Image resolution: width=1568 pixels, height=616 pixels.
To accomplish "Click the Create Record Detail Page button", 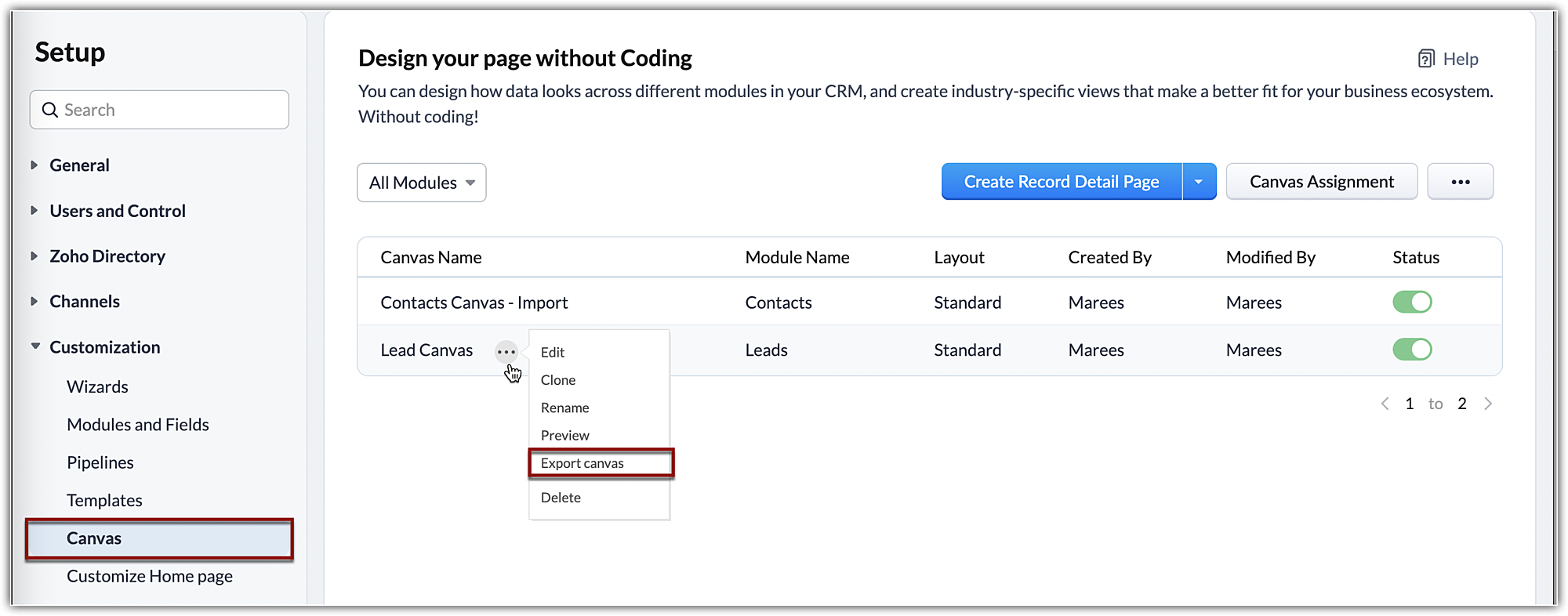I will [1061, 182].
